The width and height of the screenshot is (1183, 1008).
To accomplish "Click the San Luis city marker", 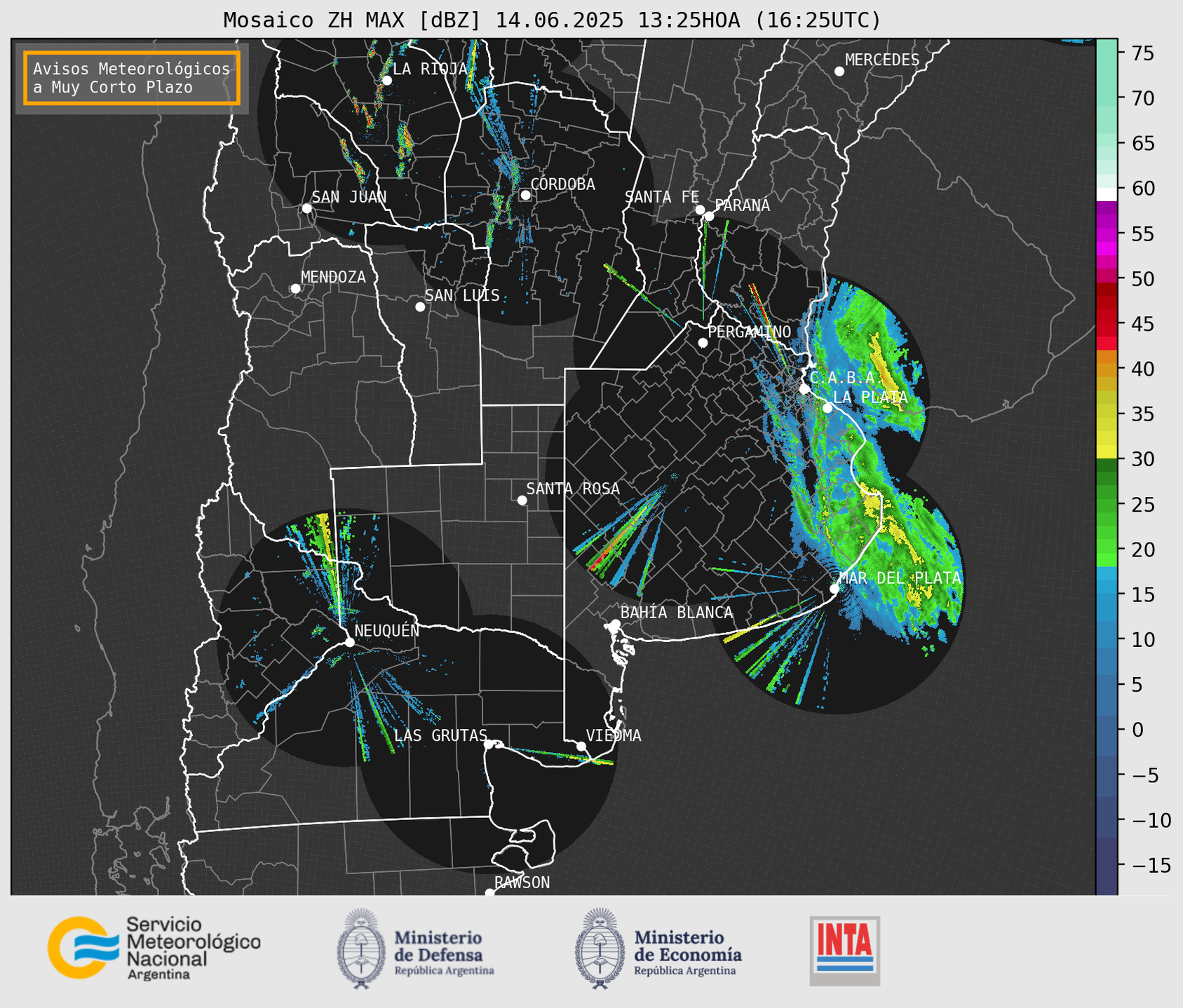I will click(420, 307).
